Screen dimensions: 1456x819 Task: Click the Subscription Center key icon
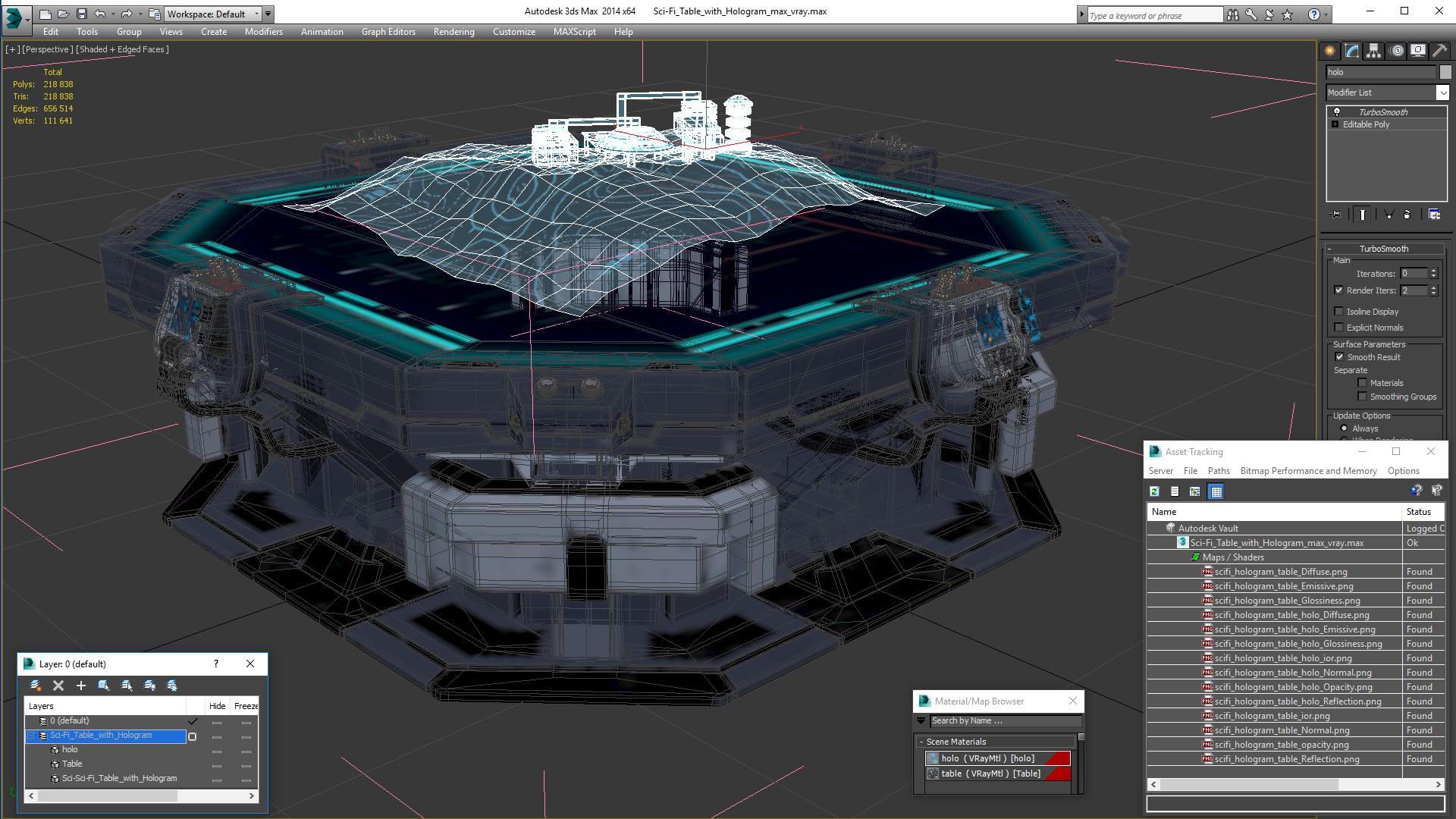[x=1251, y=14]
